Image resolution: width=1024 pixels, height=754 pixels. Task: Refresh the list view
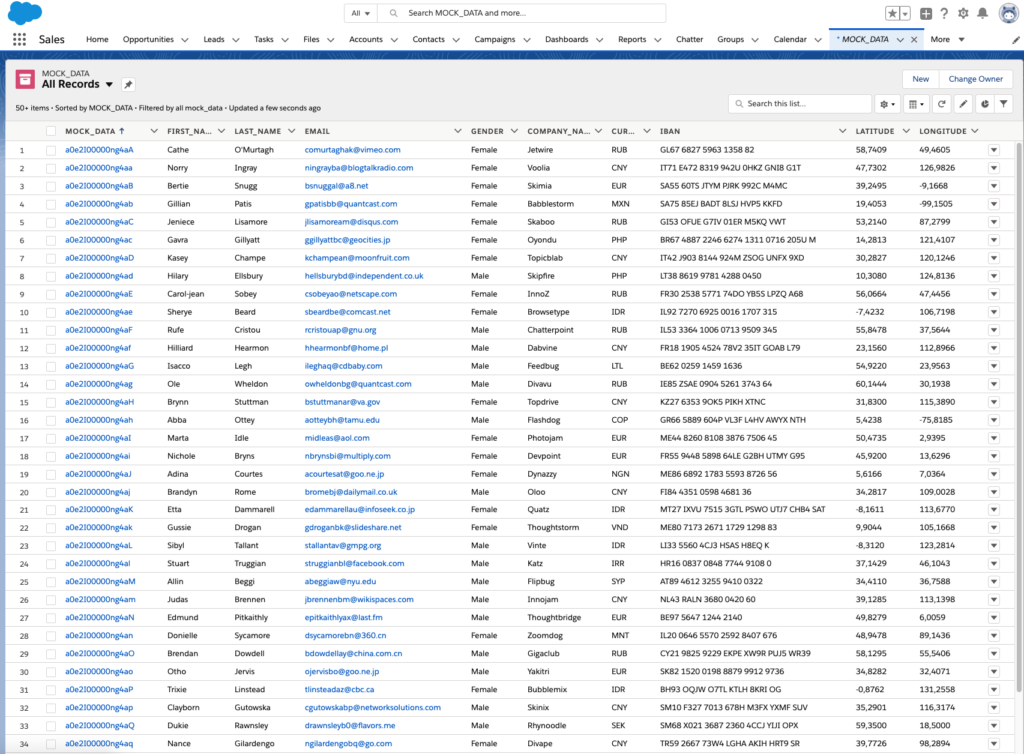941,104
